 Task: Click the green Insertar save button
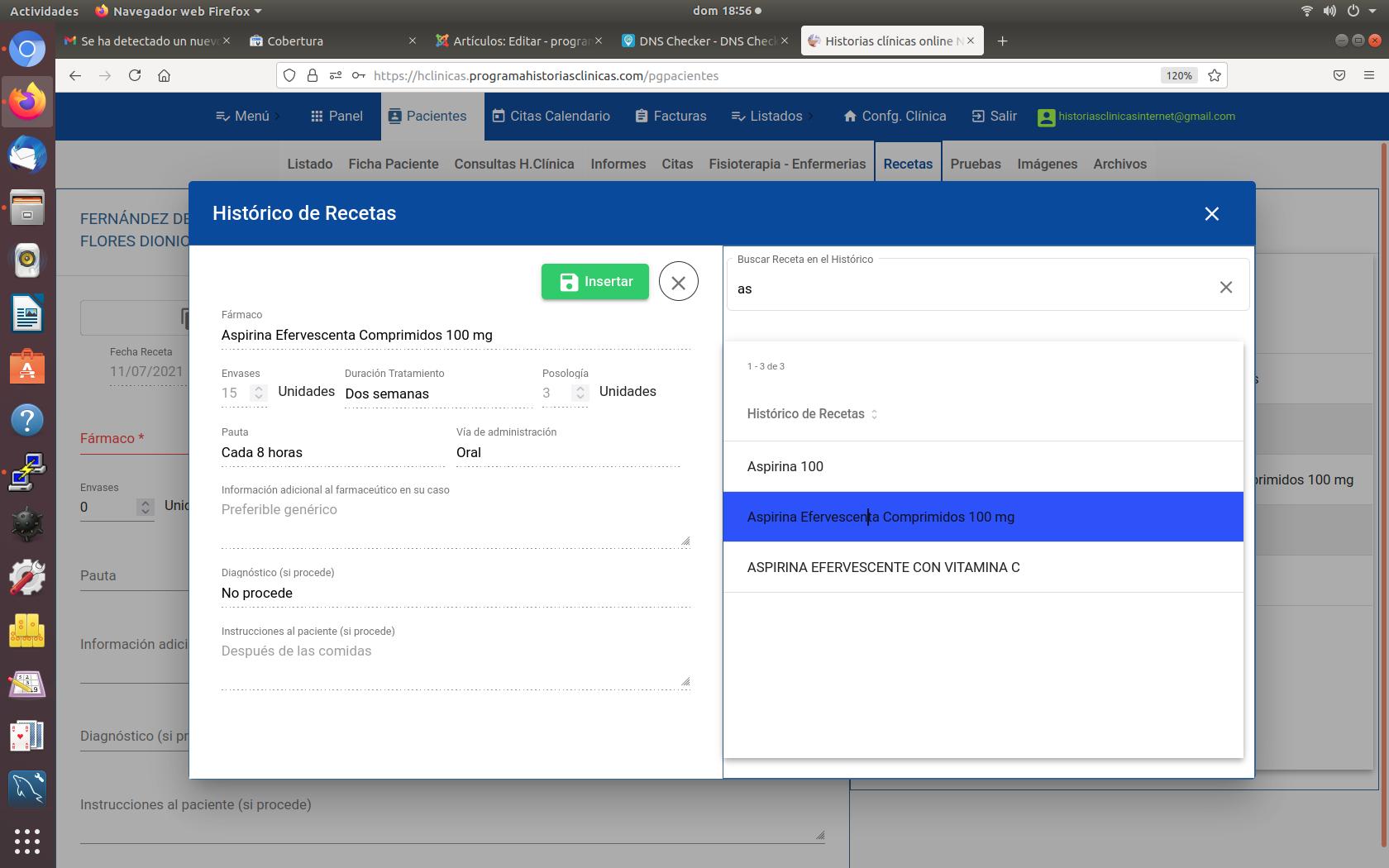(x=594, y=282)
